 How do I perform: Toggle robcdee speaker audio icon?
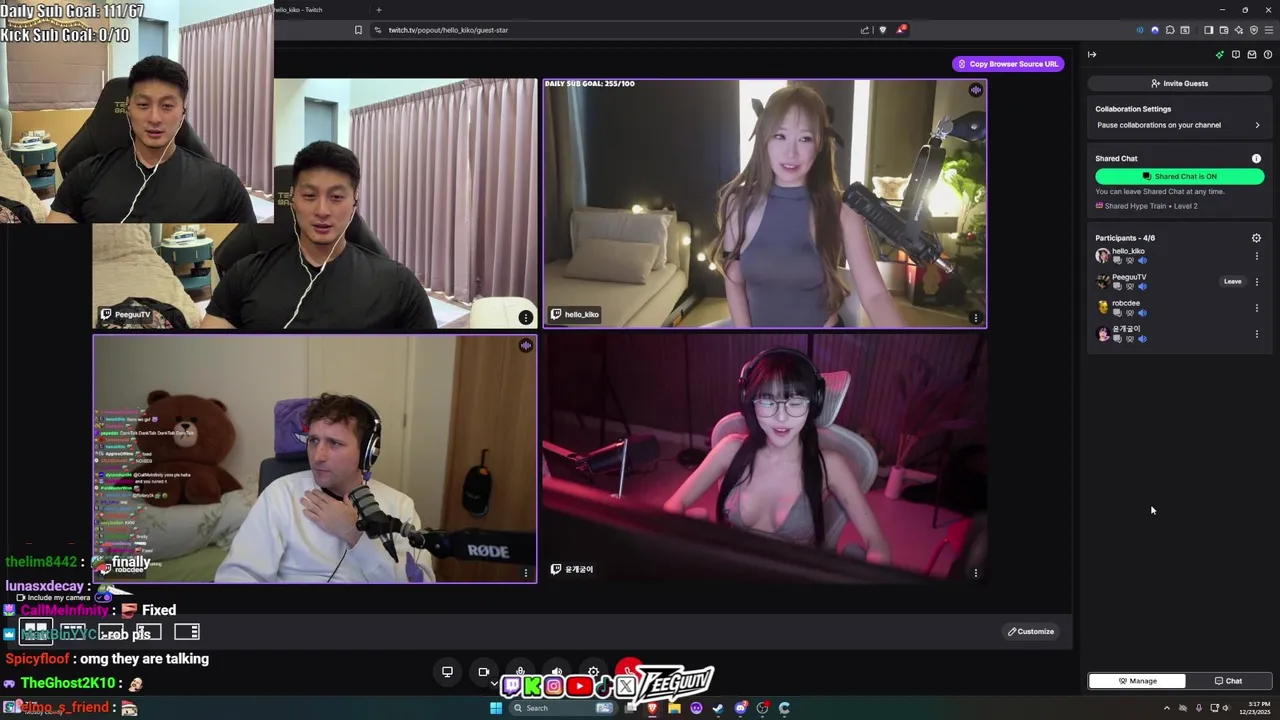(1142, 313)
